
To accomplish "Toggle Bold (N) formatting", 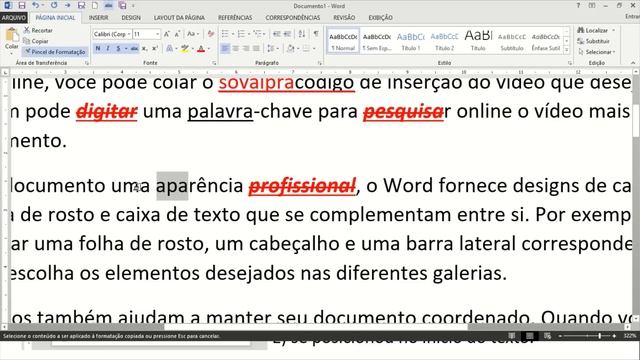I will (x=98, y=49).
